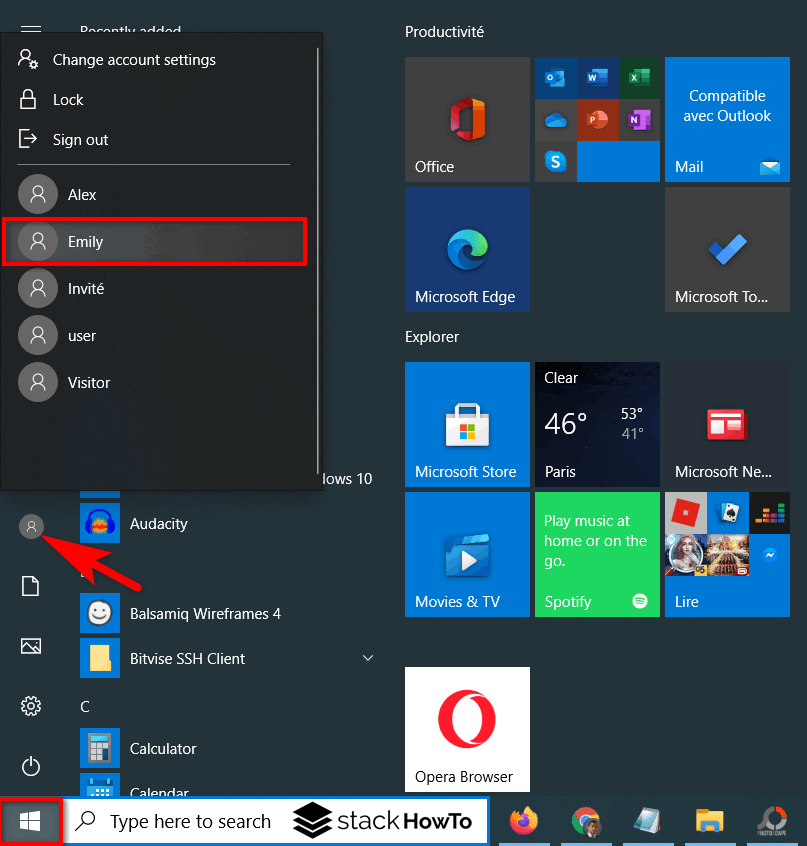Expand the Bitvise SSH Client entry
The width and height of the screenshot is (807, 846).
click(x=368, y=658)
